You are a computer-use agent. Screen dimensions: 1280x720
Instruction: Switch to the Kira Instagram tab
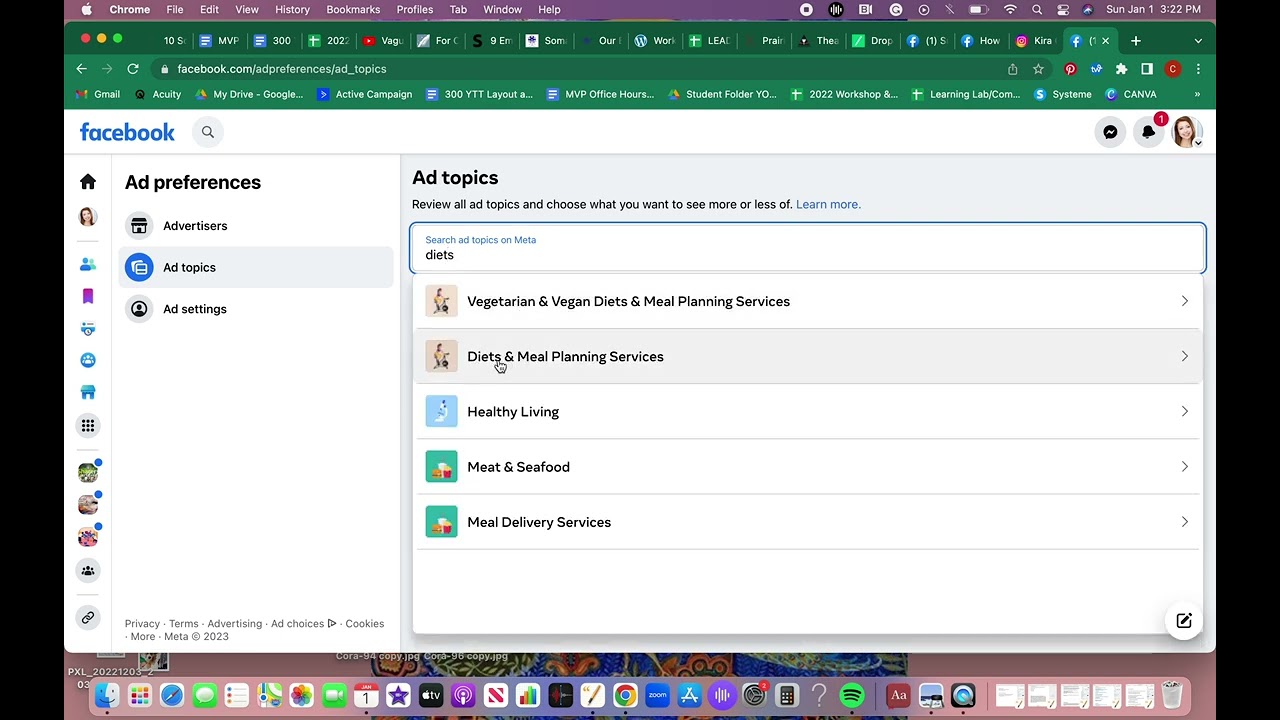point(1035,41)
